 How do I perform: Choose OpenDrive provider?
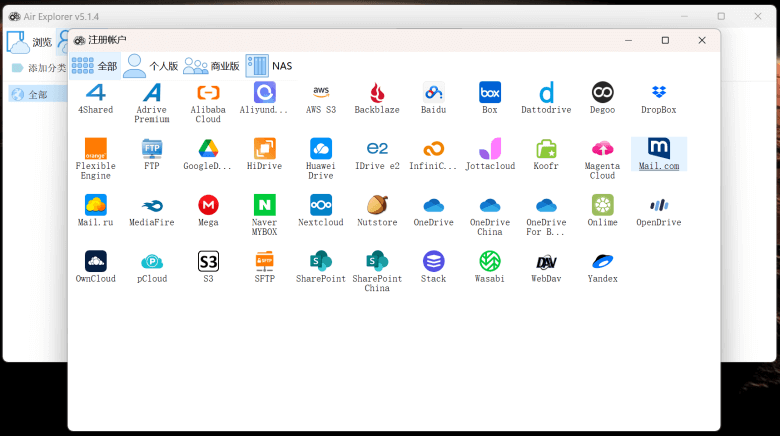[659, 205]
